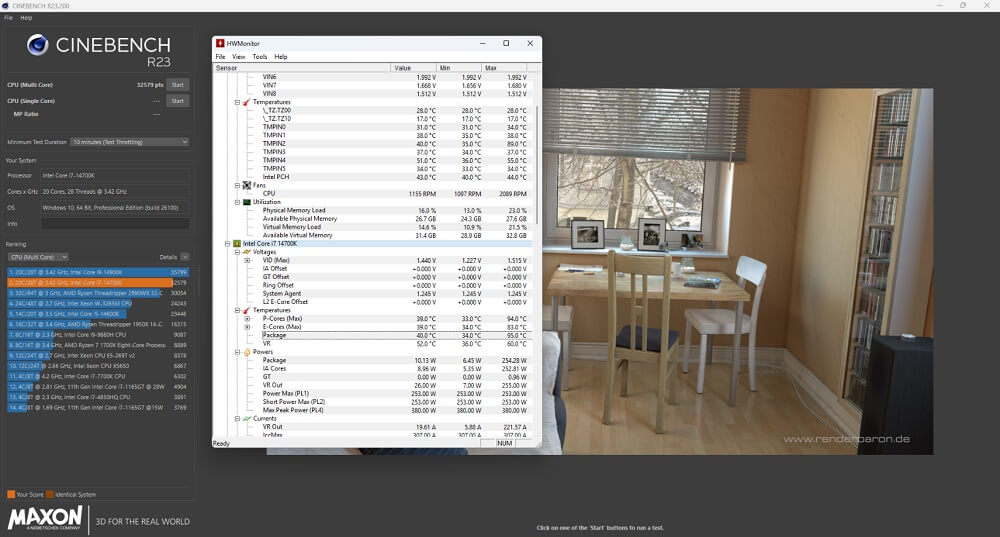Viewport: 1000px width, 537px height.
Task: Click the Powers flame icon
Action: [x=246, y=352]
